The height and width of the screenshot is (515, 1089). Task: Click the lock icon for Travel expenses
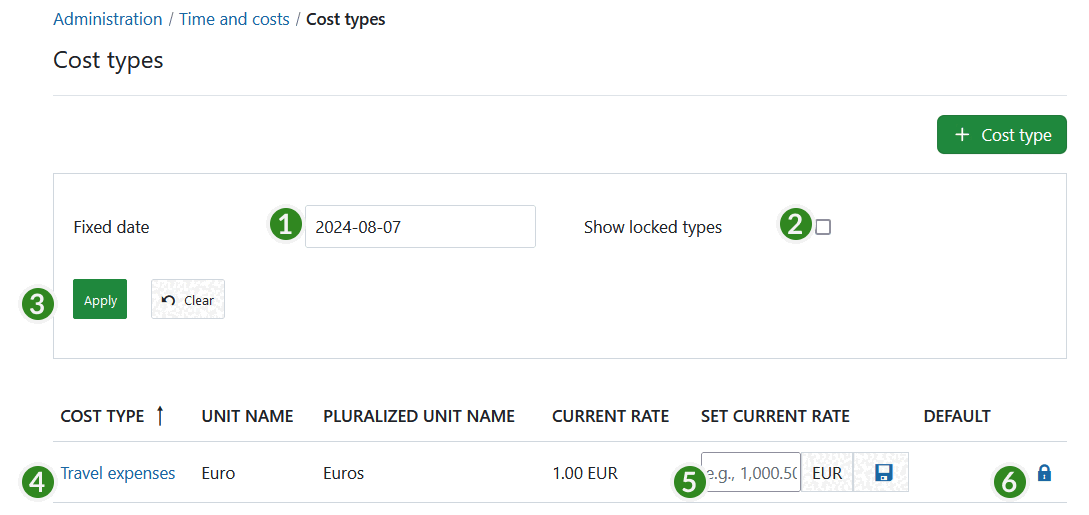[1044, 473]
